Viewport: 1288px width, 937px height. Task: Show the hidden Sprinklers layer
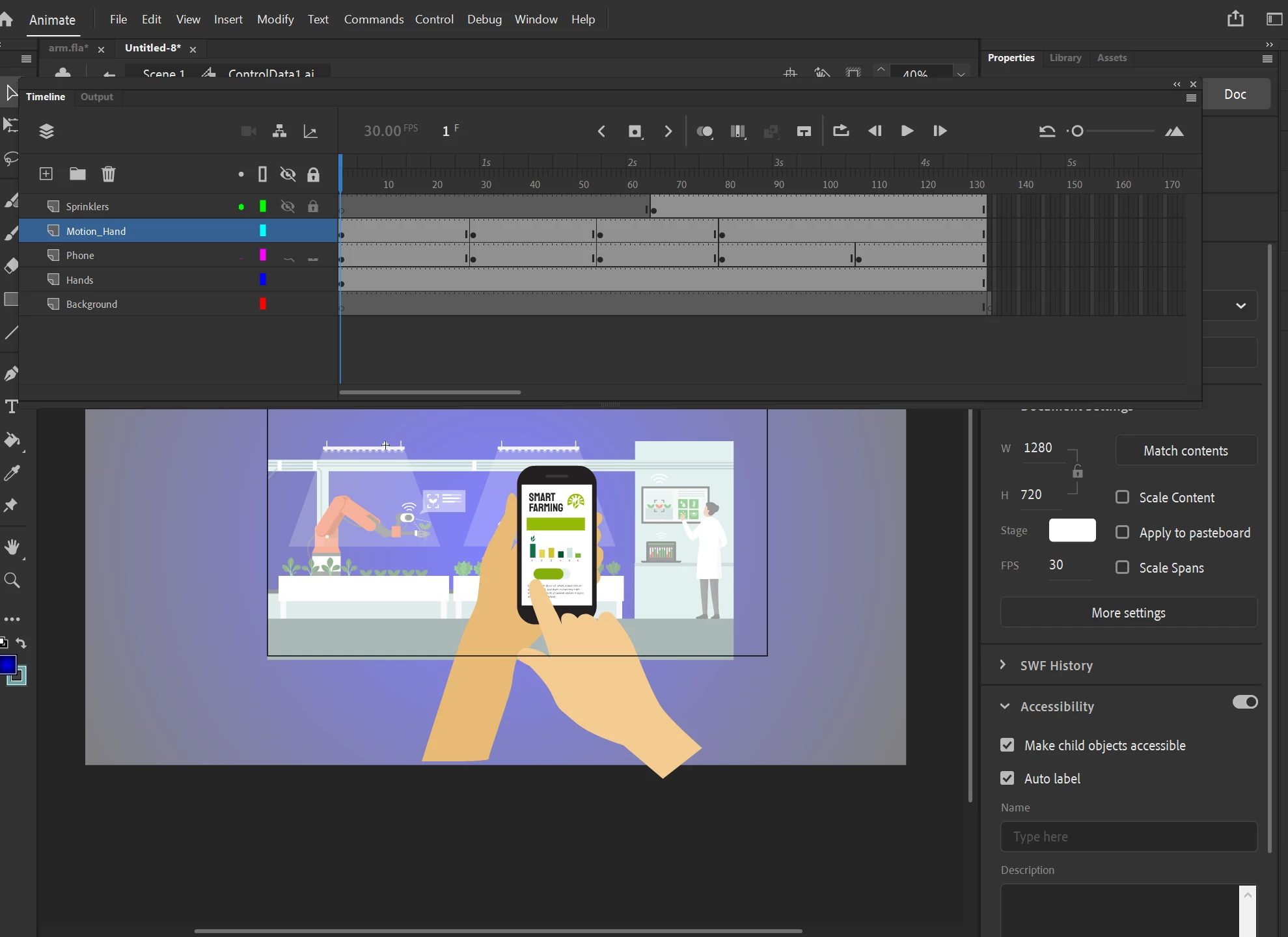287,206
